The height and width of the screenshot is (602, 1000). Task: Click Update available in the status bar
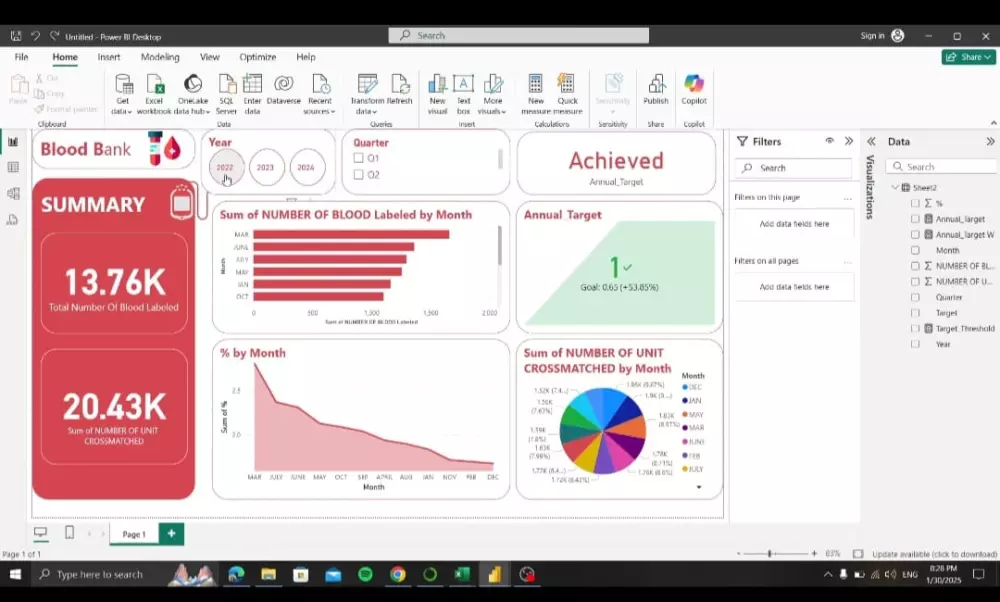pos(933,552)
